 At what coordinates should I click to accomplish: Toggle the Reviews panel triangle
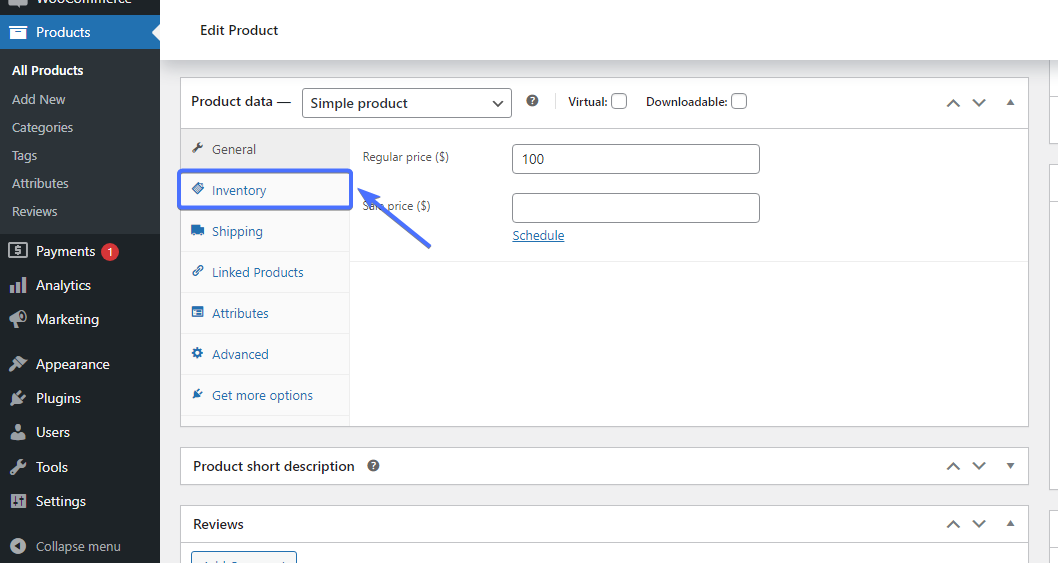tap(1010, 524)
